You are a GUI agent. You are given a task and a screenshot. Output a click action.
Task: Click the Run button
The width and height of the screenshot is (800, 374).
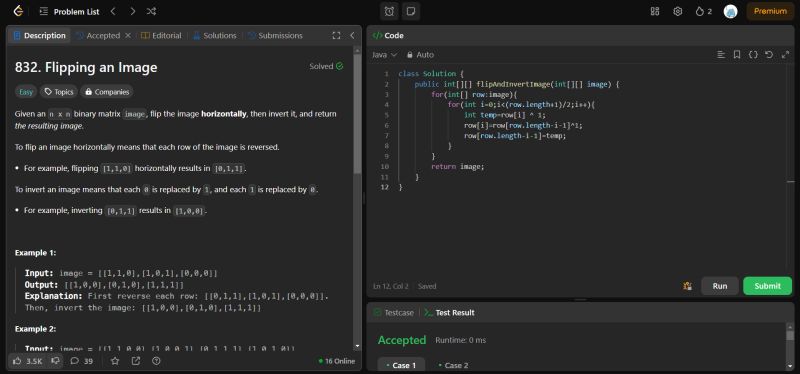(720, 286)
